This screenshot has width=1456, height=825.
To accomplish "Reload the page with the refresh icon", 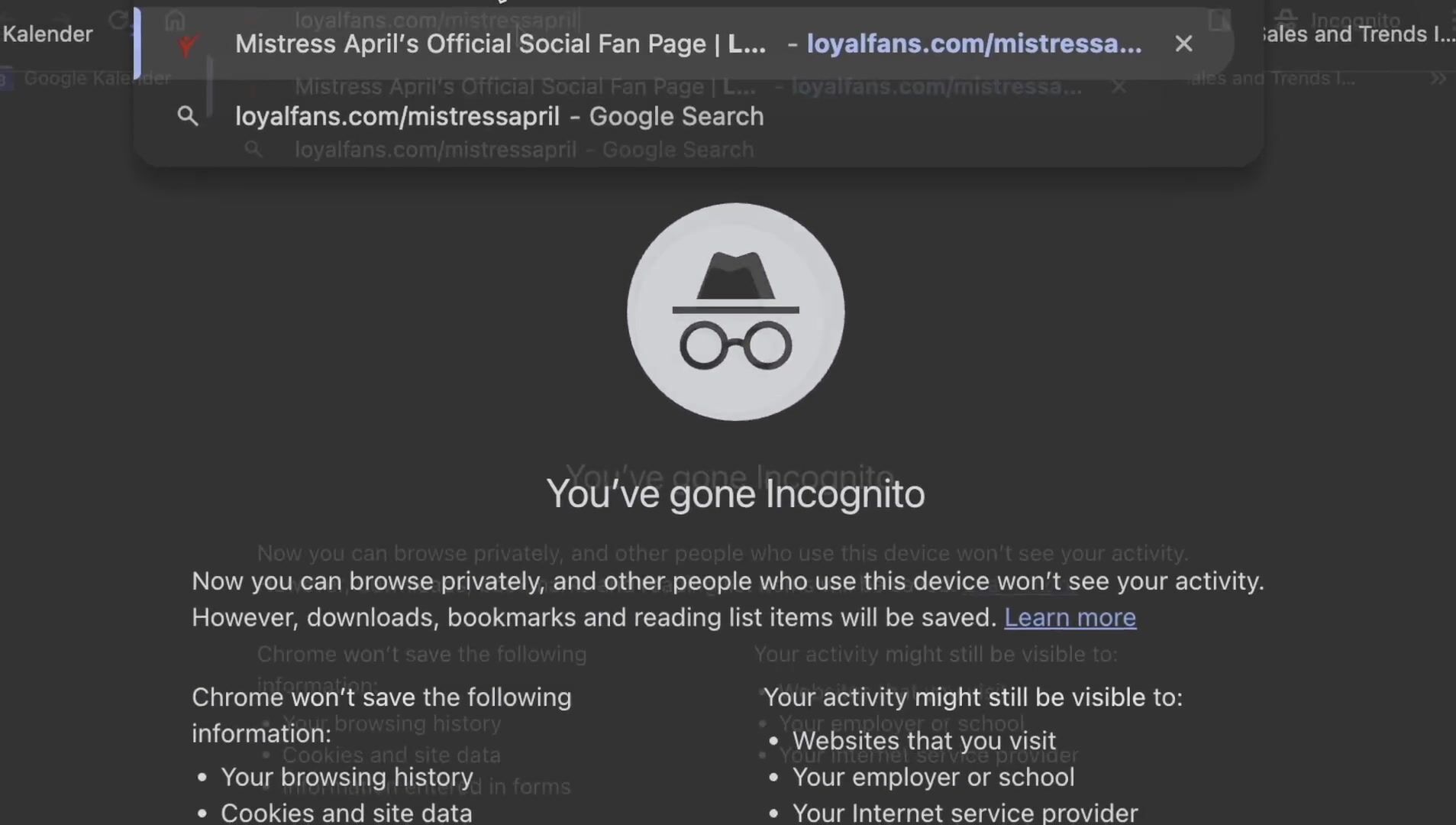I will click(118, 20).
